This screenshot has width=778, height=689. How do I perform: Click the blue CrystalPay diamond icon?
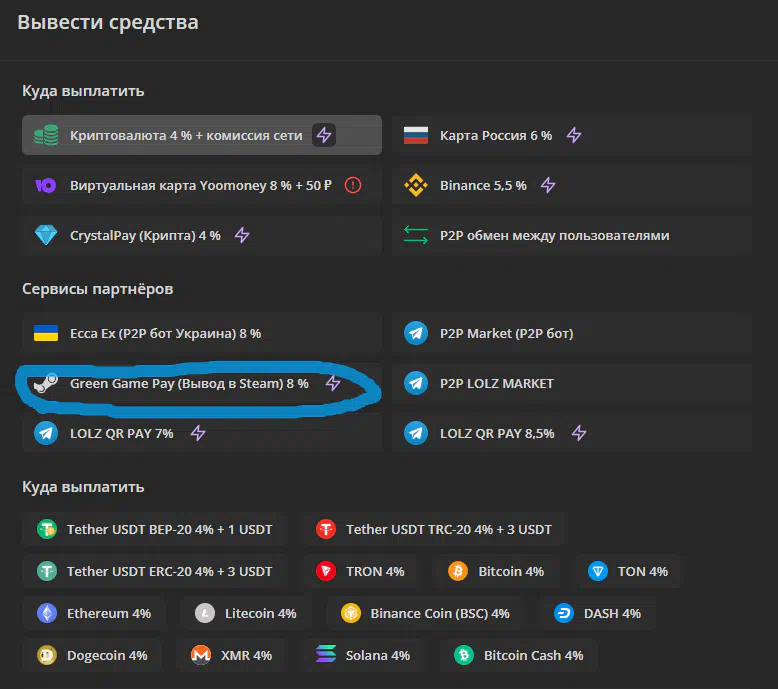point(46,235)
